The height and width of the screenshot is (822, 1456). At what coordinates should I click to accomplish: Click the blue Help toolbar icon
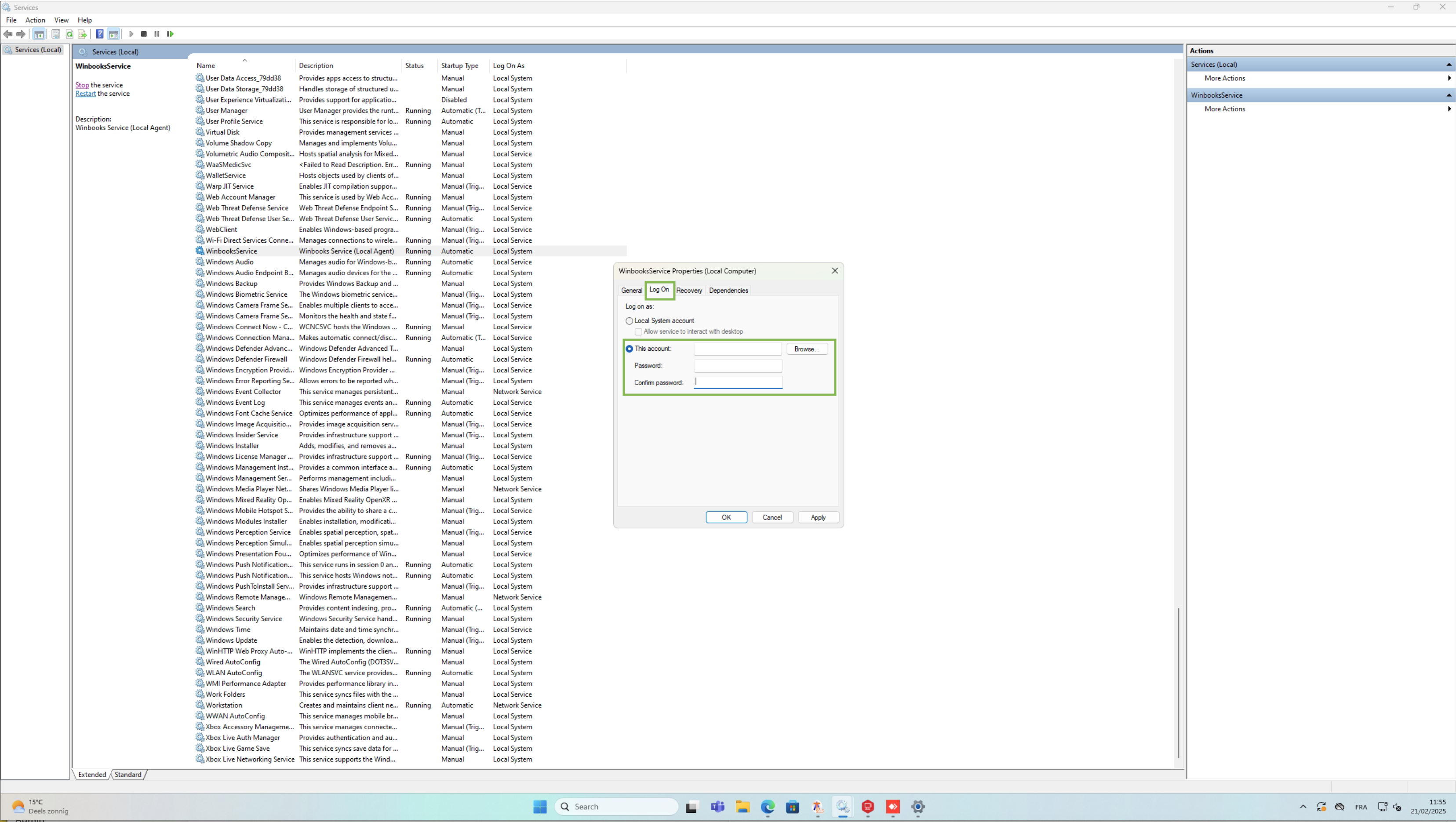tap(99, 34)
